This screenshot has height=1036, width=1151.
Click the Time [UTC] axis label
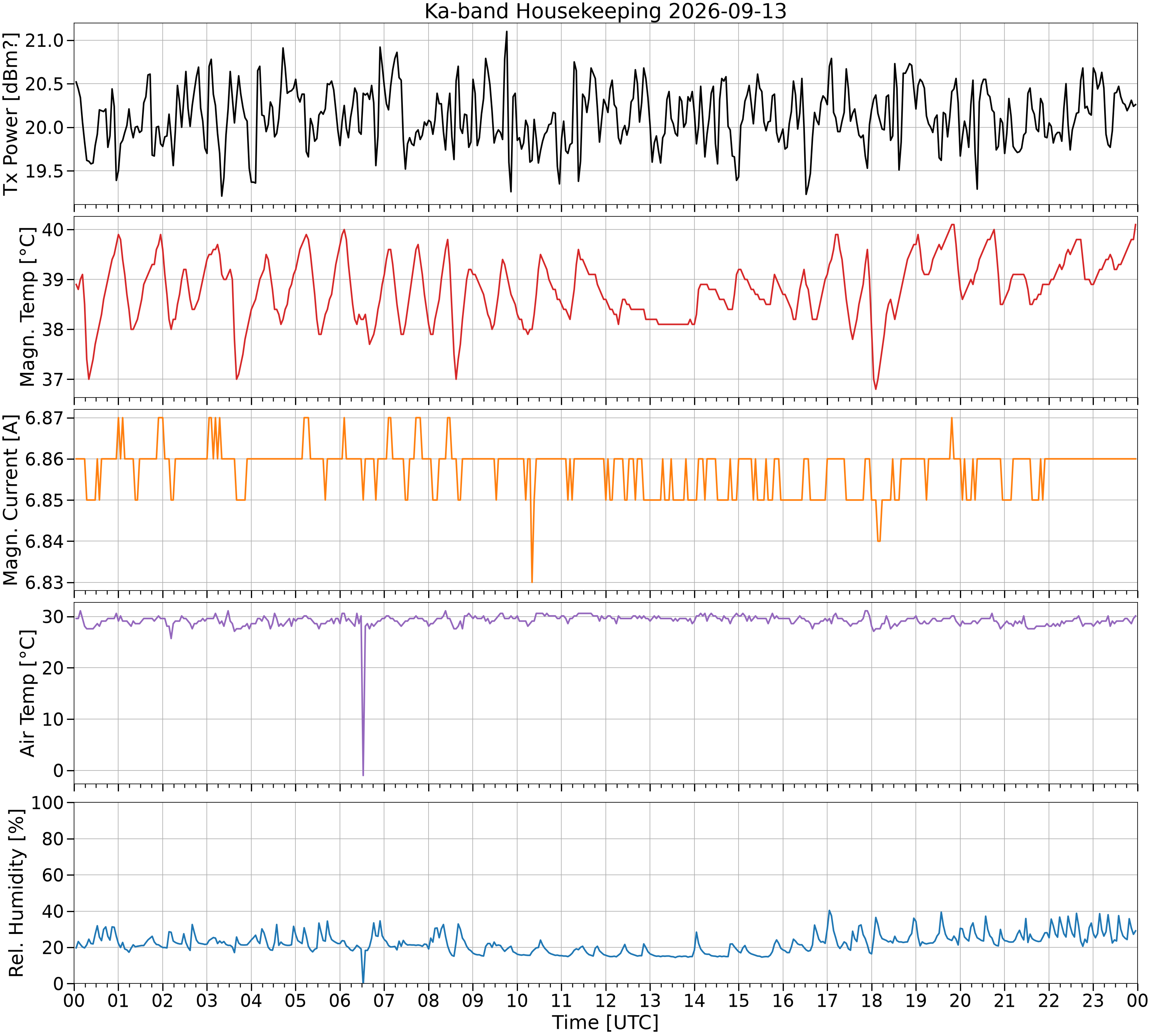point(605,1022)
